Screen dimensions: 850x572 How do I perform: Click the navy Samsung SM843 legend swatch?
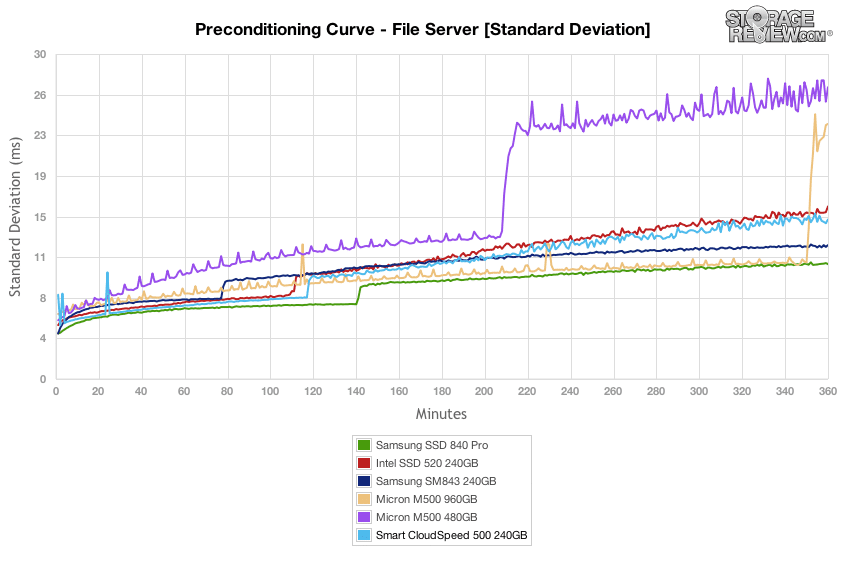pyautogui.click(x=364, y=481)
